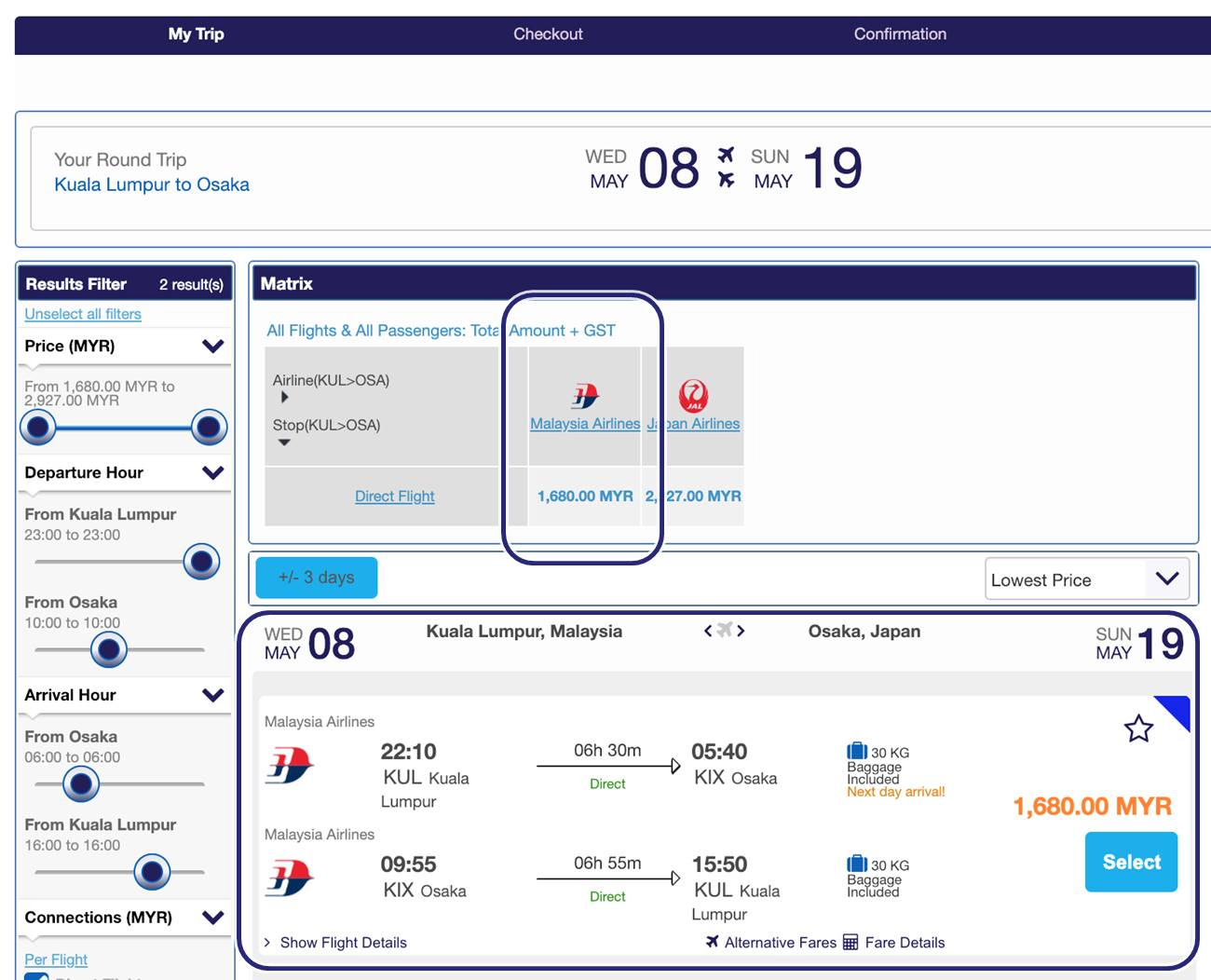Click Unselect all filters link
The width and height of the screenshot is (1211, 980).
(x=83, y=314)
